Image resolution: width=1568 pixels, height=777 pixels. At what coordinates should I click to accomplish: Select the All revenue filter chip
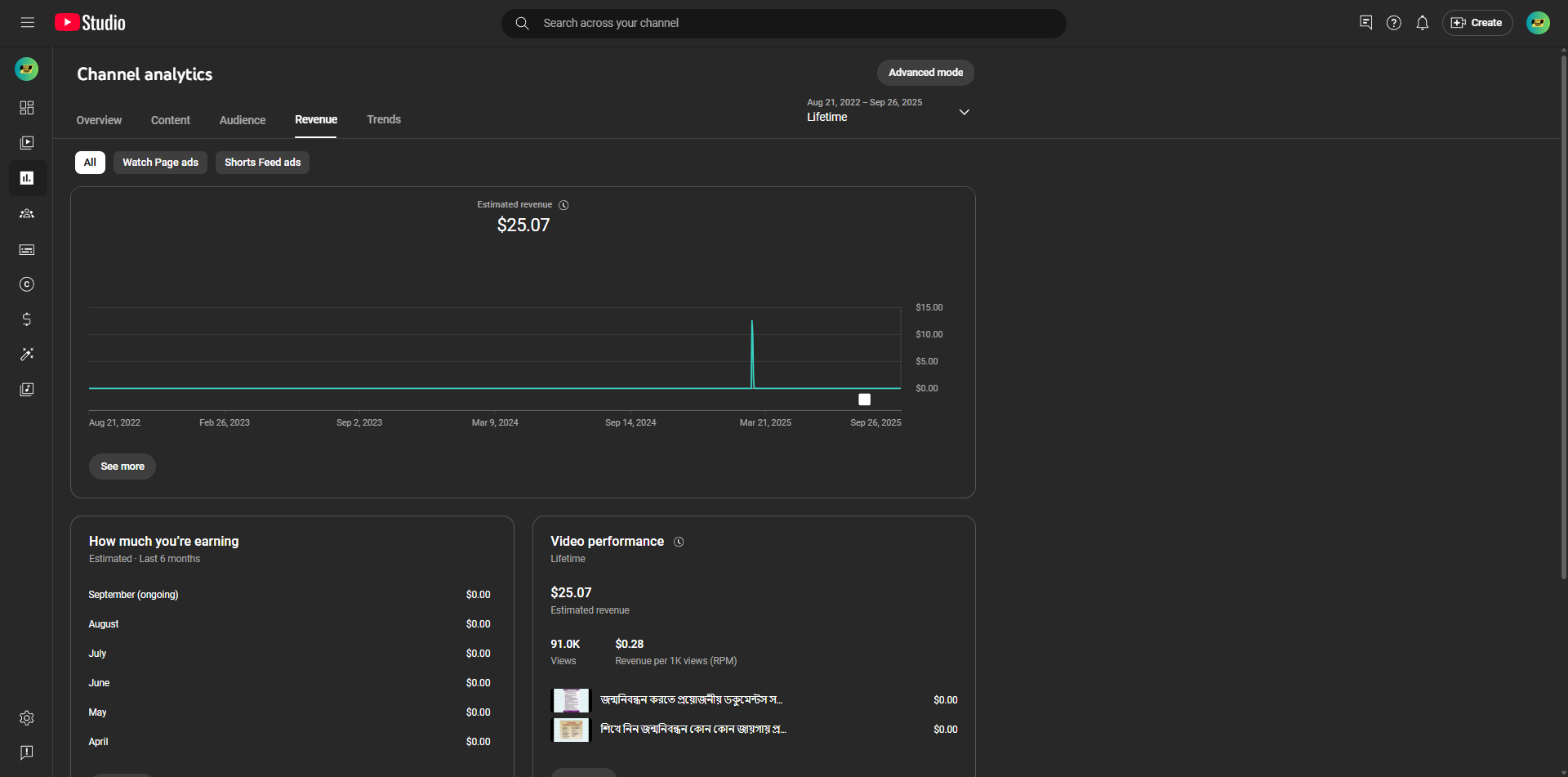90,163
